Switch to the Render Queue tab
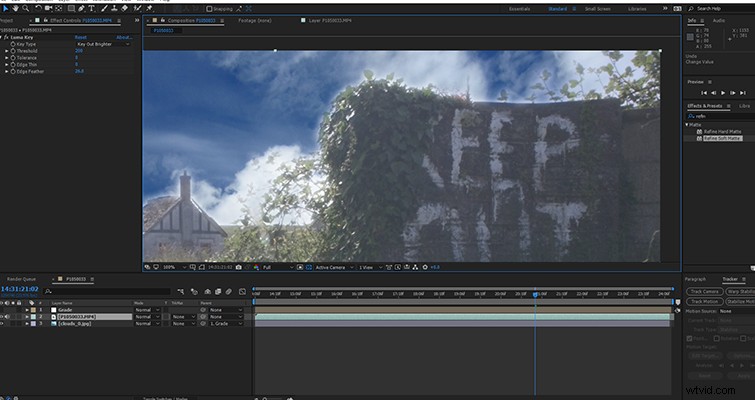 22,279
